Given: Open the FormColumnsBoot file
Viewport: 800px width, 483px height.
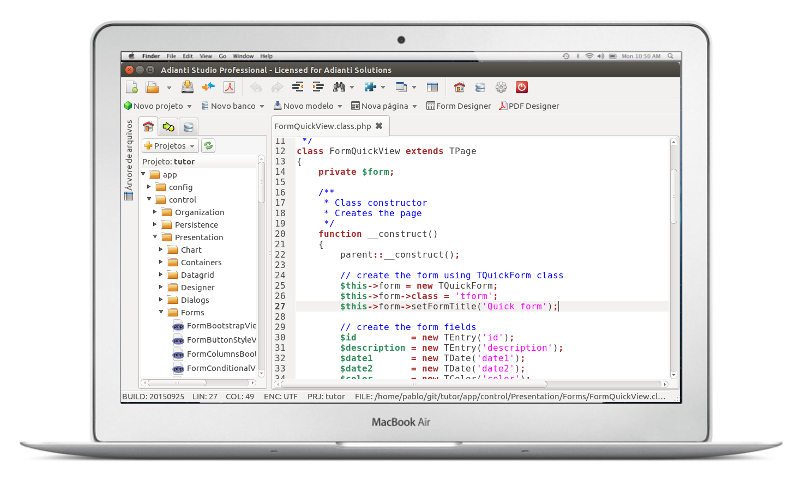Looking at the screenshot, I should [214, 354].
